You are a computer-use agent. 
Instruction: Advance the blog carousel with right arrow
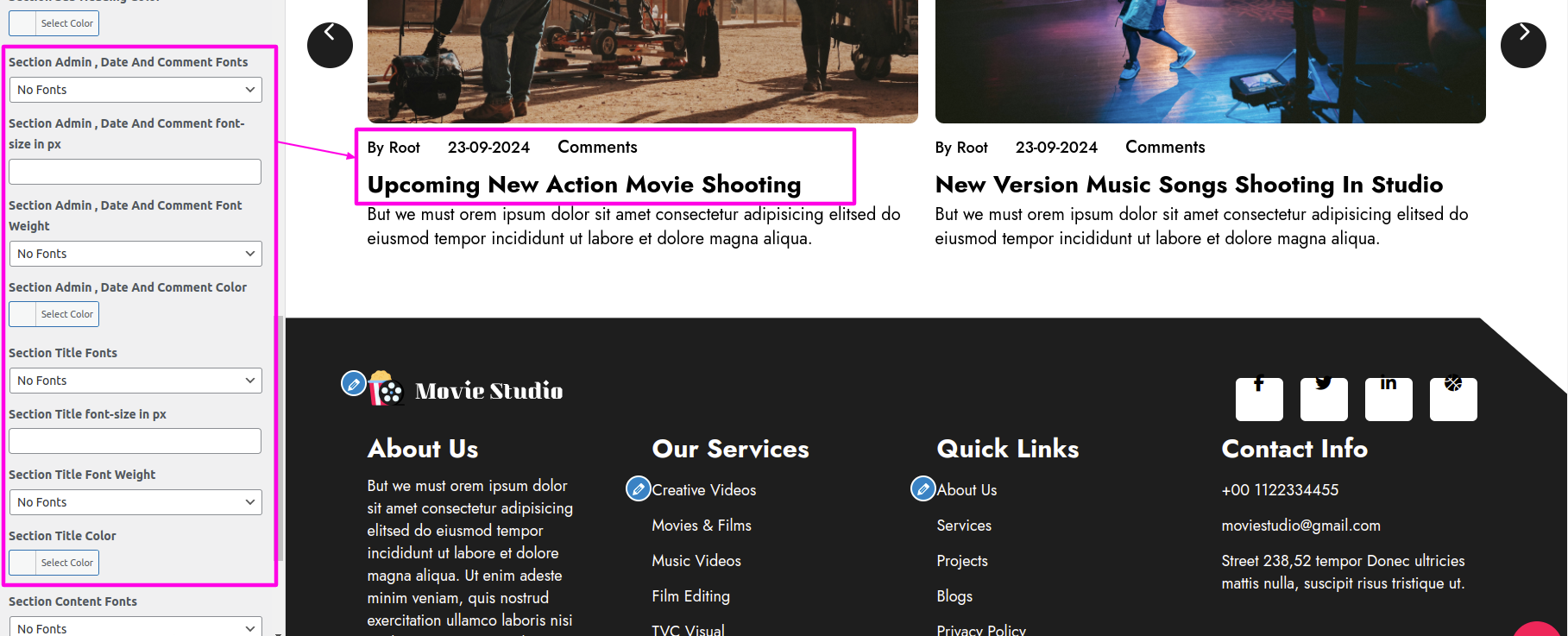click(1523, 45)
